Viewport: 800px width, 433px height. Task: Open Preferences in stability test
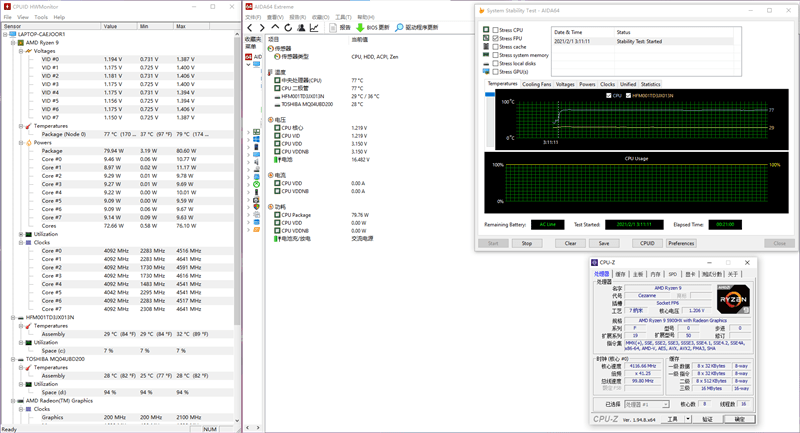tap(681, 243)
